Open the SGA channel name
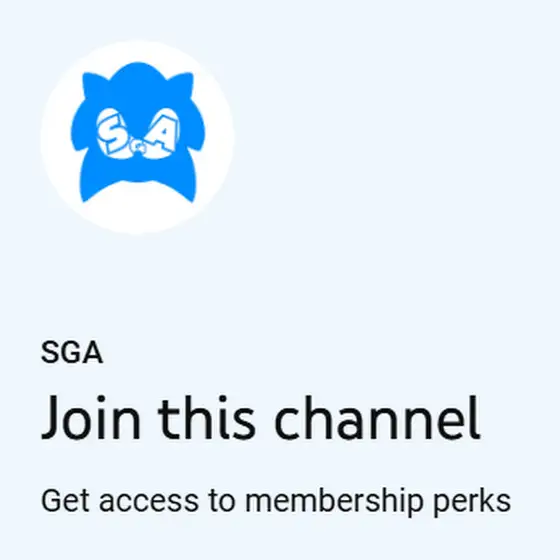This screenshot has width=560, height=560. tap(72, 352)
